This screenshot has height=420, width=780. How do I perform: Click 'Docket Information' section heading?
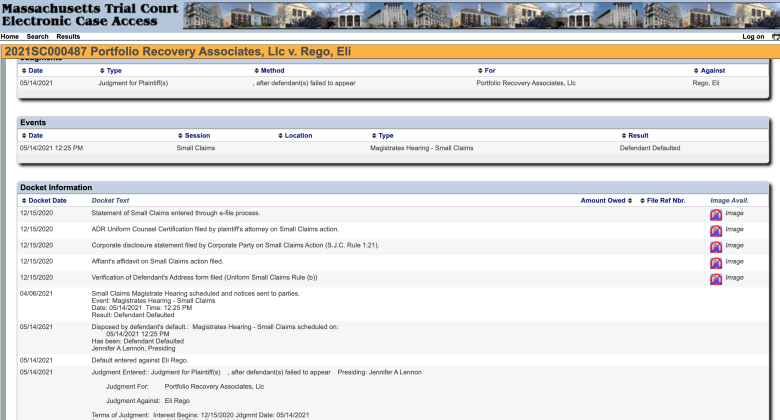pos(56,188)
